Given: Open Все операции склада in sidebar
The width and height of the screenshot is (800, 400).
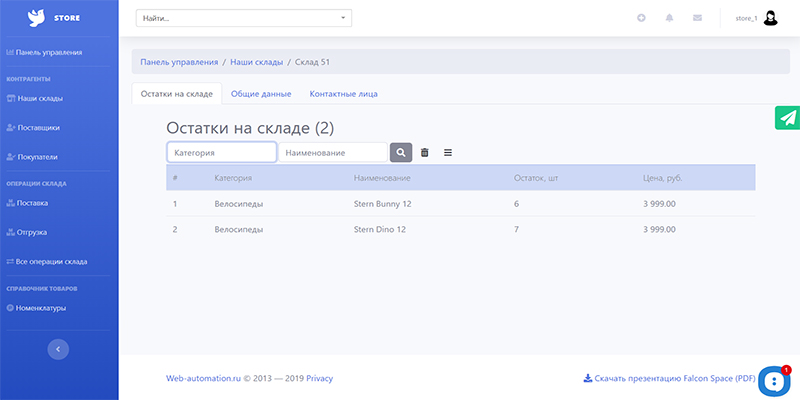Looking at the screenshot, I should pyautogui.click(x=47, y=262).
